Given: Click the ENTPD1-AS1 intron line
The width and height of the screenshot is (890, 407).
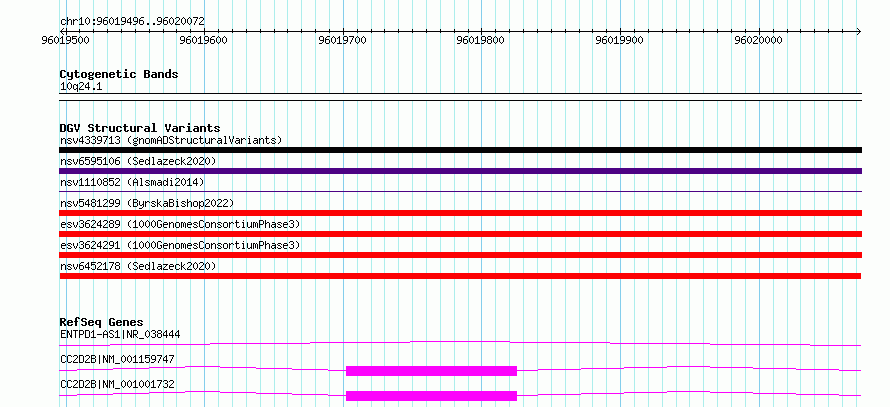Looking at the screenshot, I should coord(460,343).
